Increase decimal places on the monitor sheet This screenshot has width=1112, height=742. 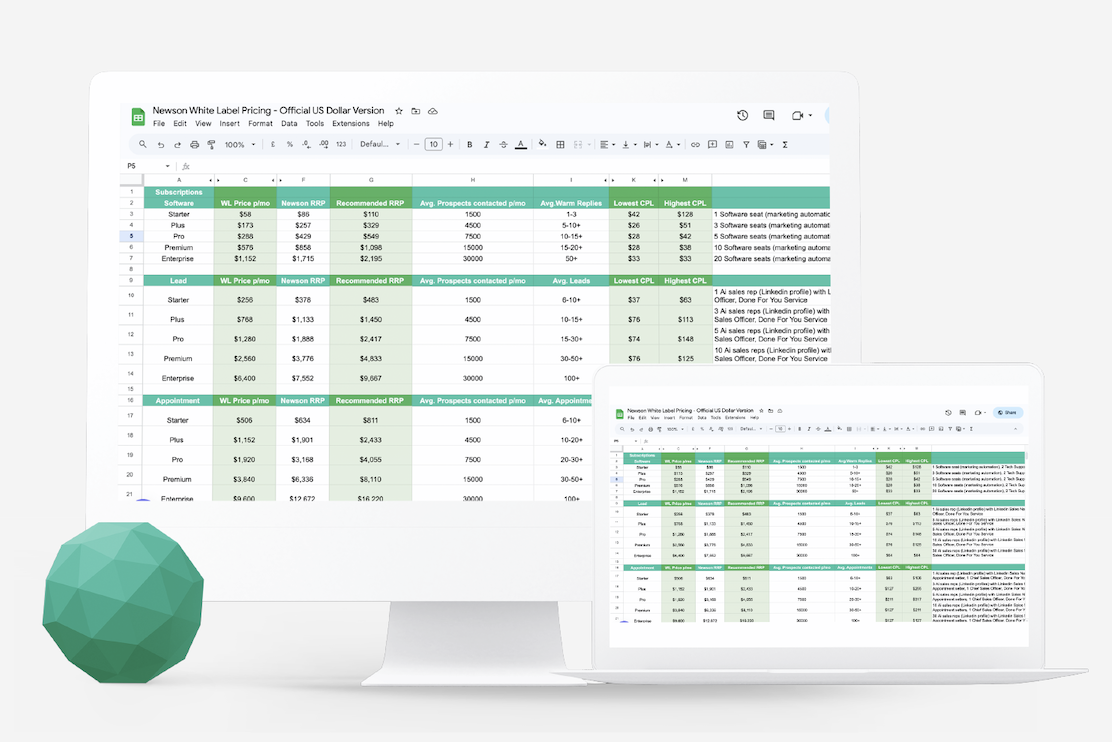[323, 145]
